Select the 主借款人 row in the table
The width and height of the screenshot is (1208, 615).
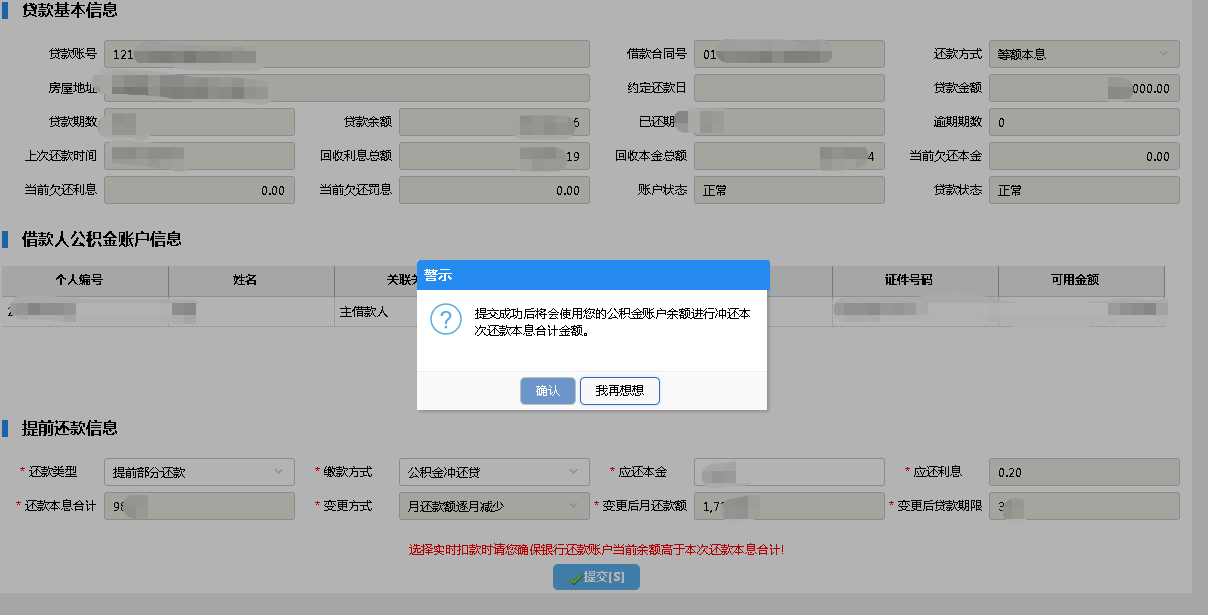[364, 311]
